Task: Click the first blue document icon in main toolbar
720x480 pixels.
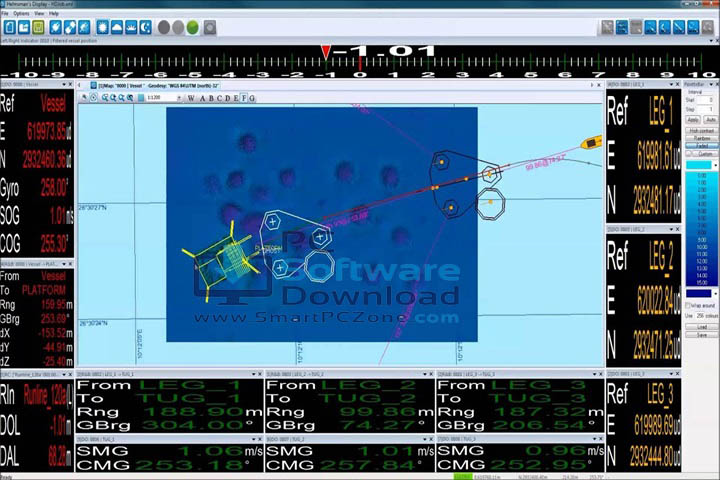Action: point(10,28)
